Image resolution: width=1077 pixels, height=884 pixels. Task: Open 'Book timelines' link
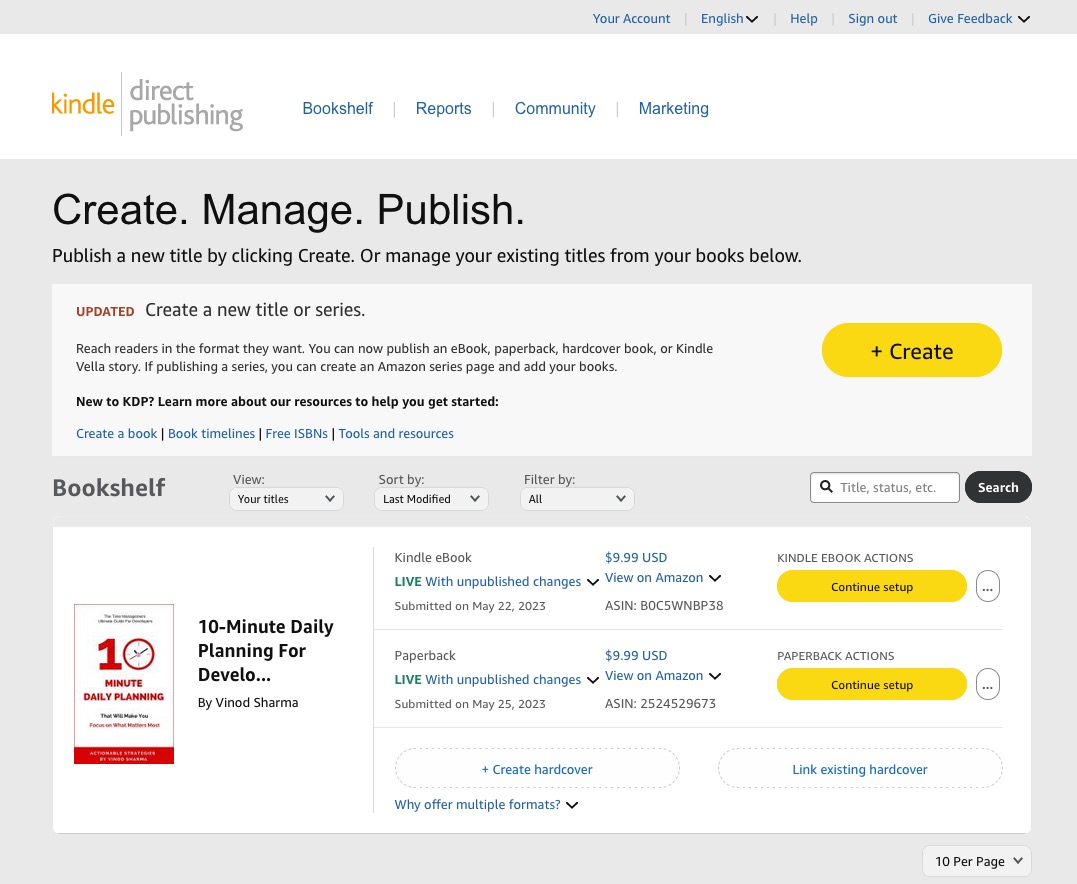(212, 433)
